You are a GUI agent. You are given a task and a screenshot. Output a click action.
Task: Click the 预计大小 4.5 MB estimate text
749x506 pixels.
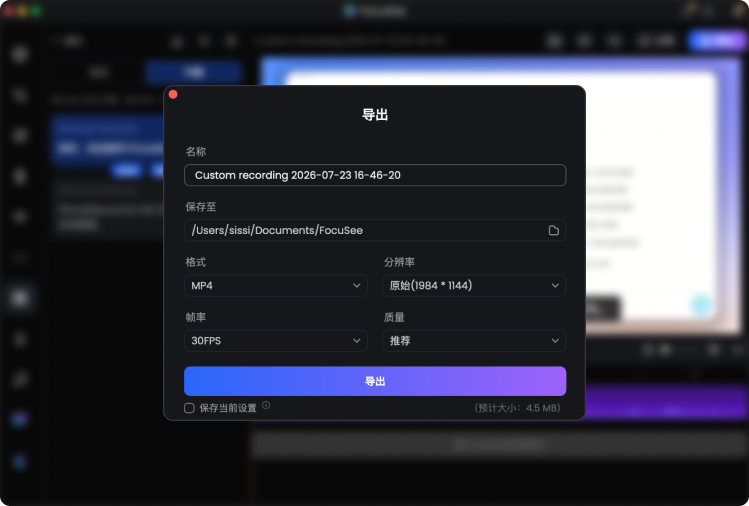(x=517, y=408)
